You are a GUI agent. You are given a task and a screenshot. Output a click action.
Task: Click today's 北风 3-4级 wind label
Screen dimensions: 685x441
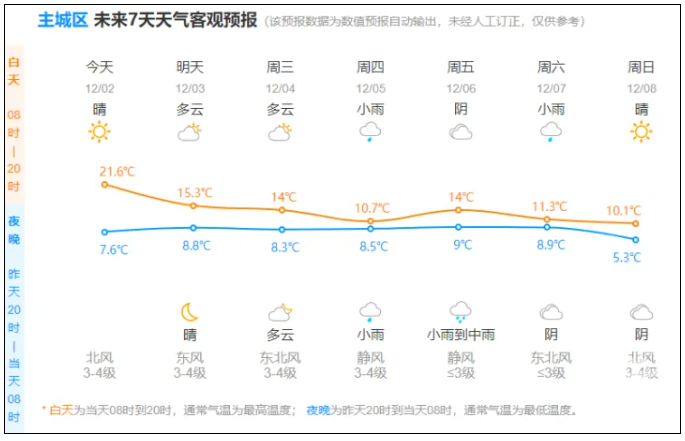pos(99,365)
